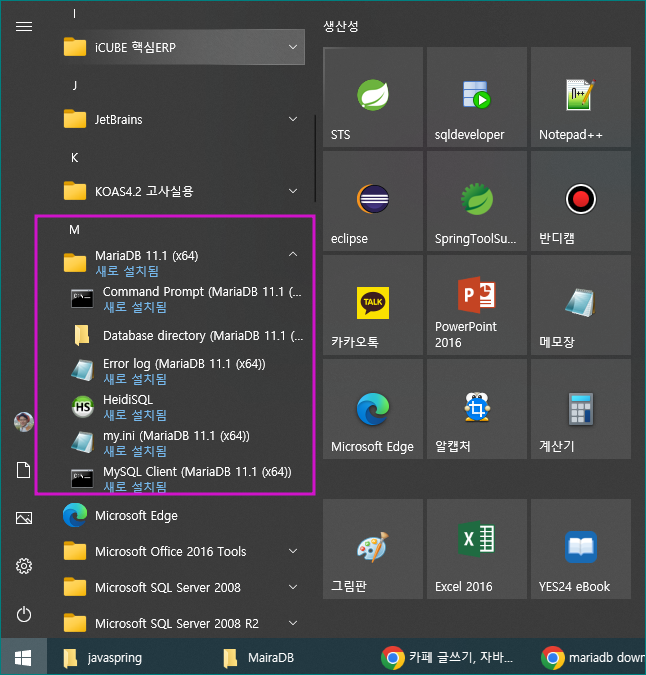Switch to 카페 글쓰기 Chrome window

click(448, 657)
